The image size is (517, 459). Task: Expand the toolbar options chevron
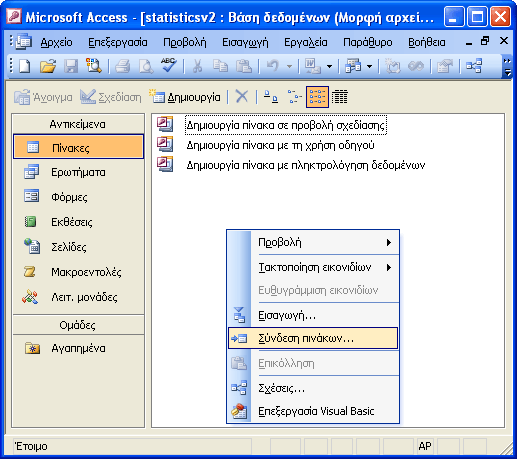[x=507, y=66]
